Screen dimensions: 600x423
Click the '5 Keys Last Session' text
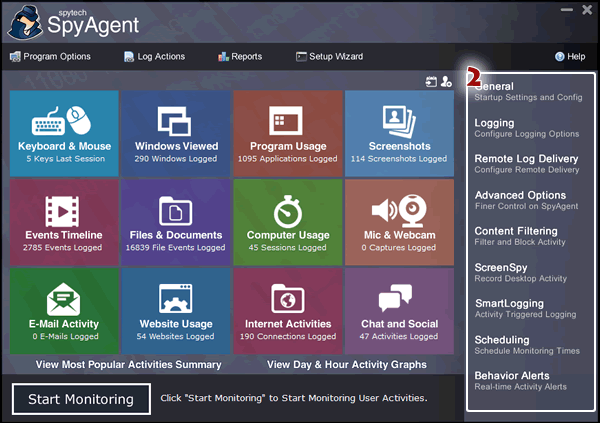coord(65,158)
